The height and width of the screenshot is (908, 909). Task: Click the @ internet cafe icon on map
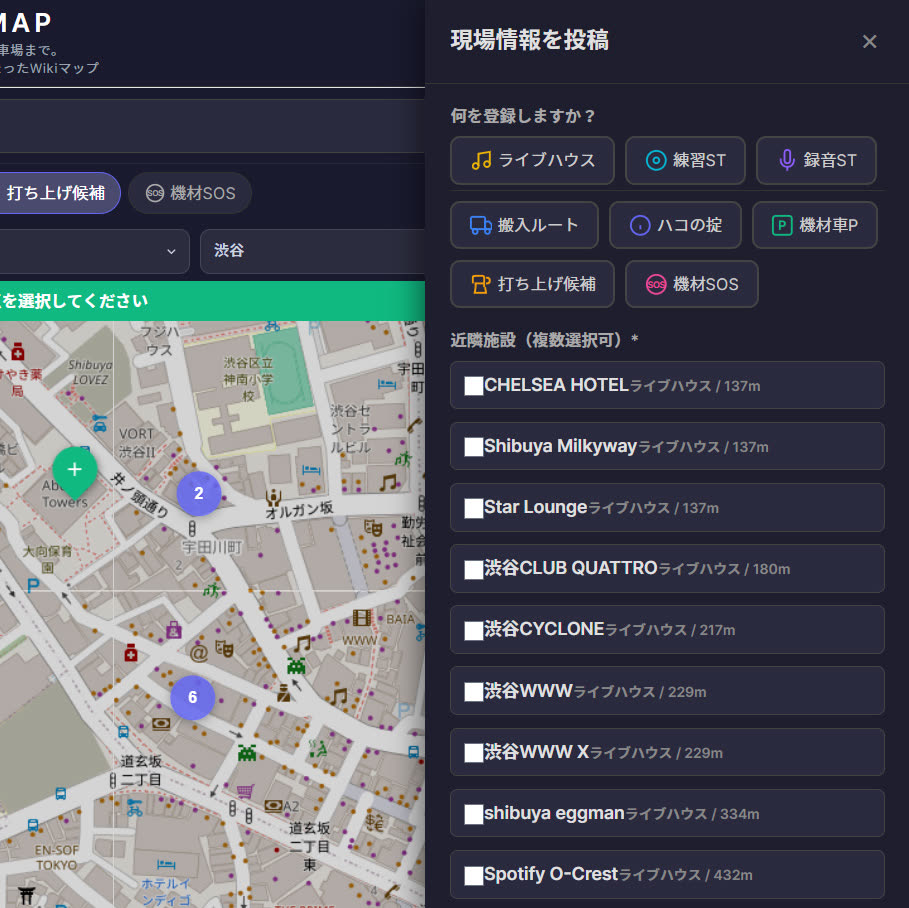199,653
